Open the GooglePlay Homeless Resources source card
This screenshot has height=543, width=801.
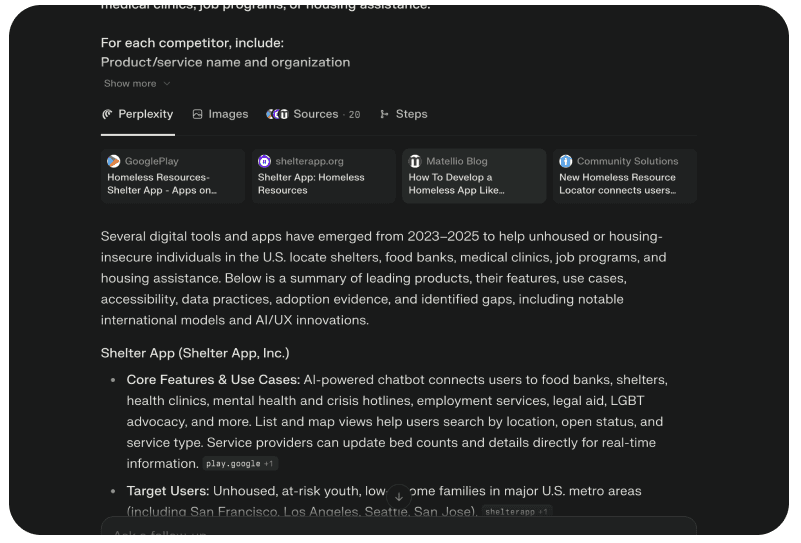173,176
